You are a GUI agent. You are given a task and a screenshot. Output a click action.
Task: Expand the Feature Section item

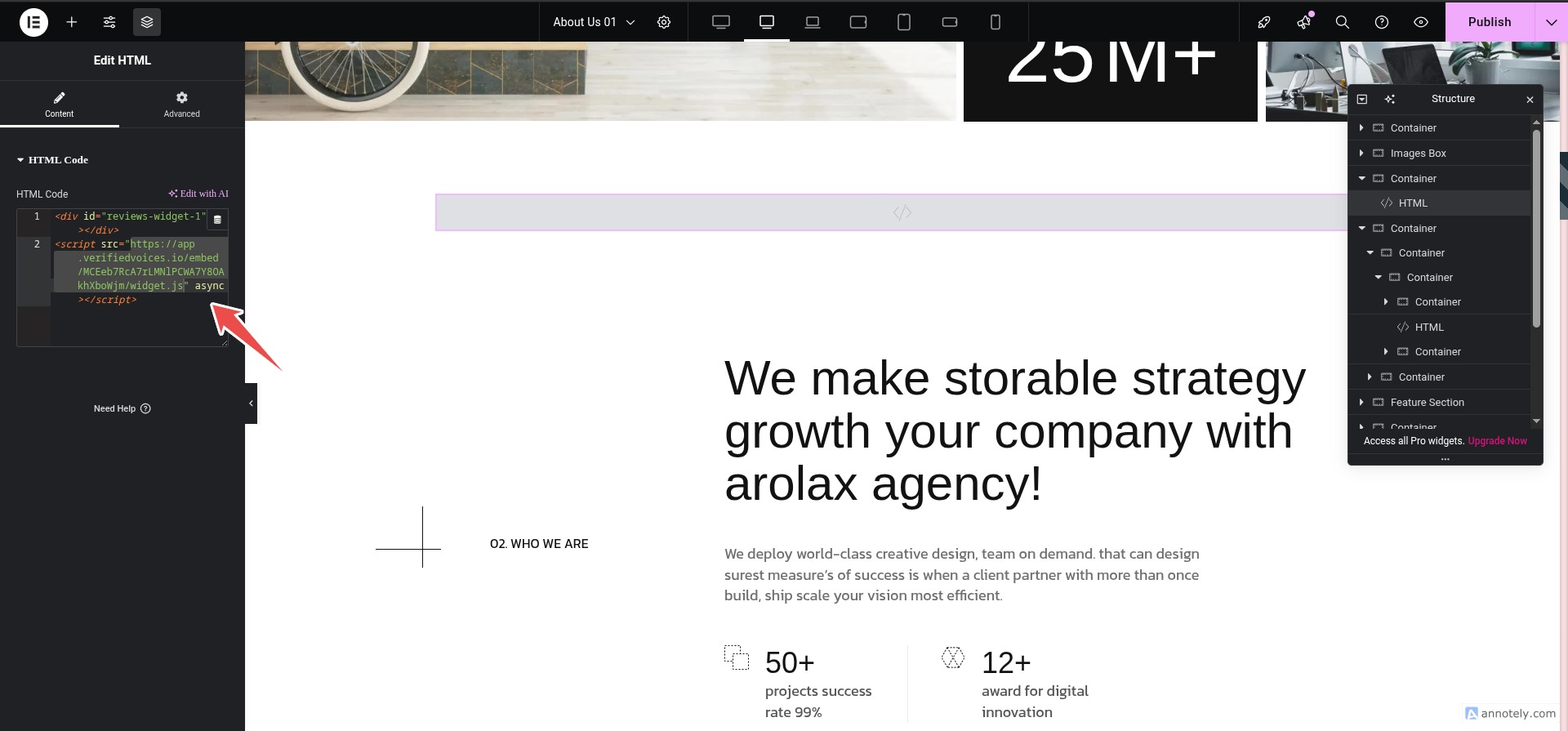pos(1361,403)
